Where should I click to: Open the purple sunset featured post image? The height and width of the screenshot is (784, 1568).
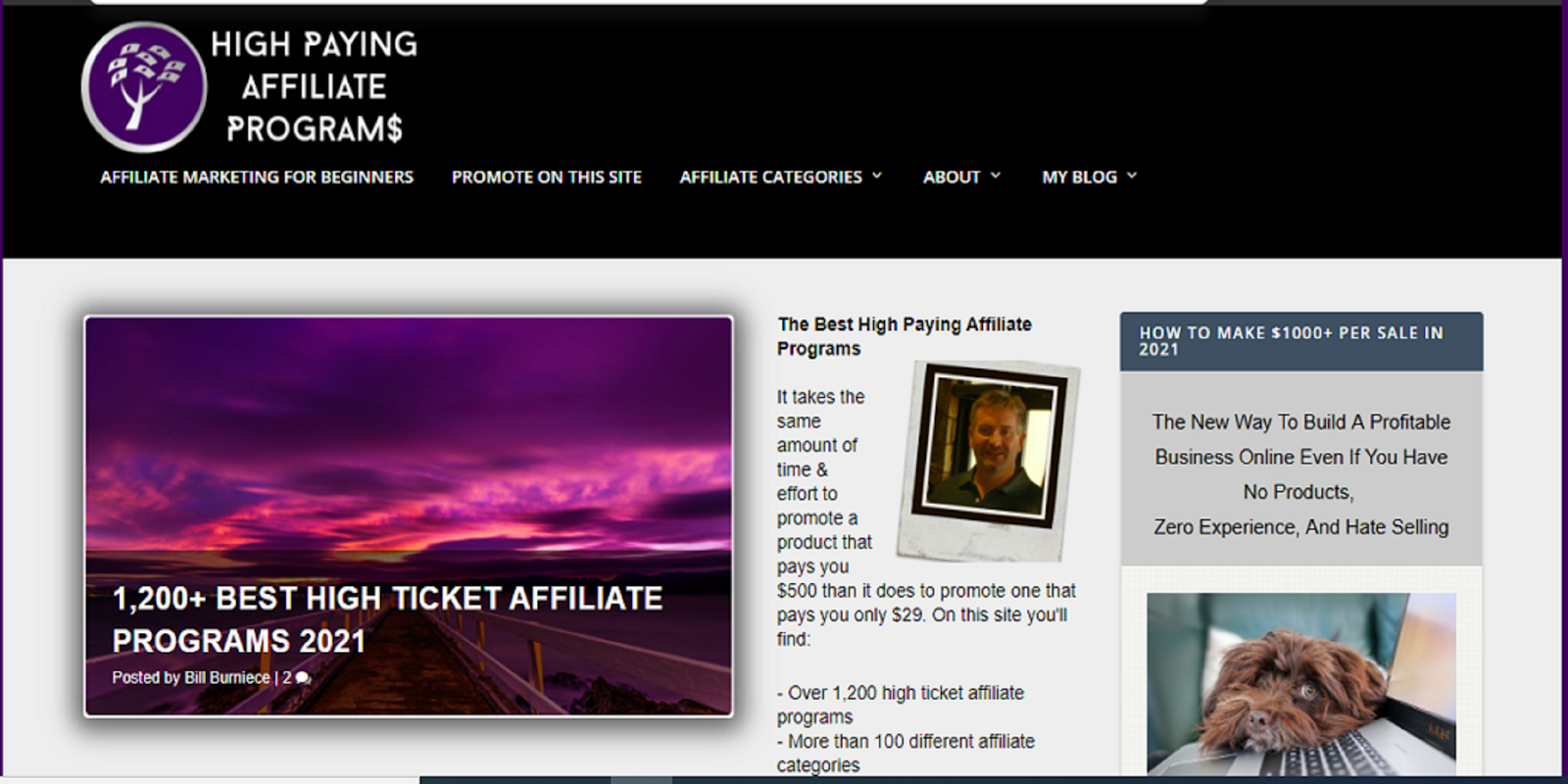click(x=409, y=515)
